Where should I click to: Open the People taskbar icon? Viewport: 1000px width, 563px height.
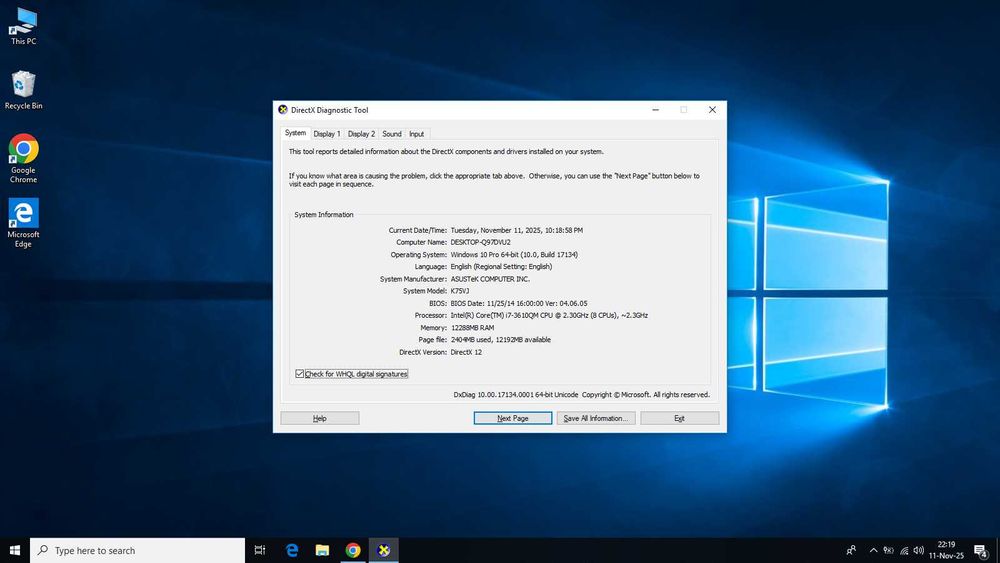(x=851, y=550)
